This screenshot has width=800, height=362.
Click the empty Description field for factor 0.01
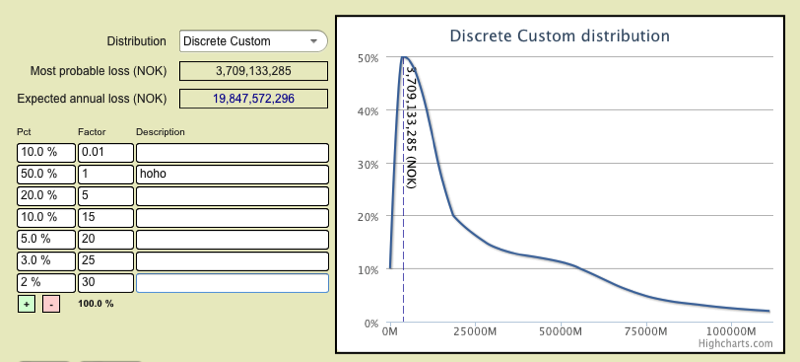click(232, 152)
